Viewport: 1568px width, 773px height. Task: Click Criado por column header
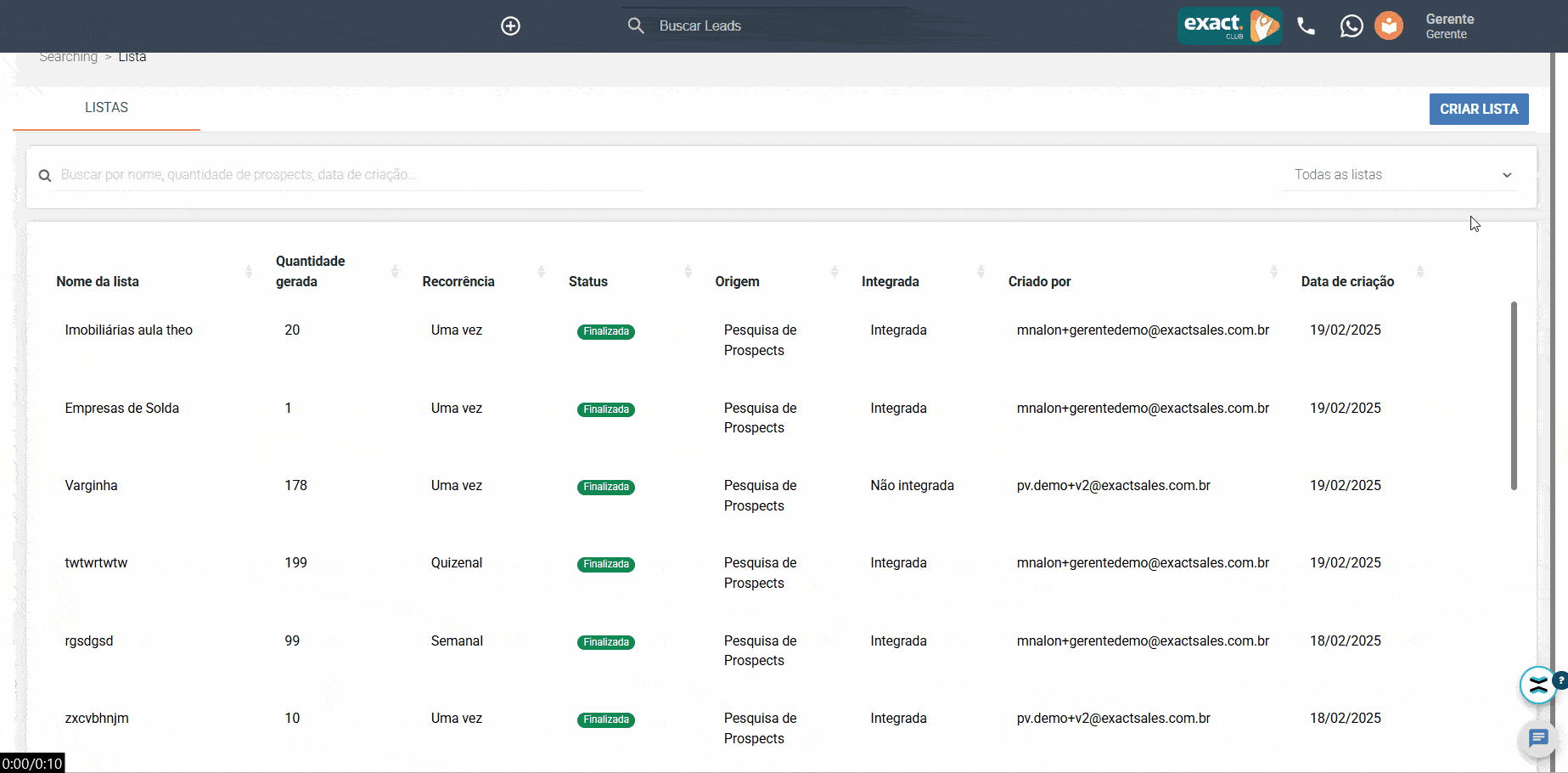(x=1039, y=282)
